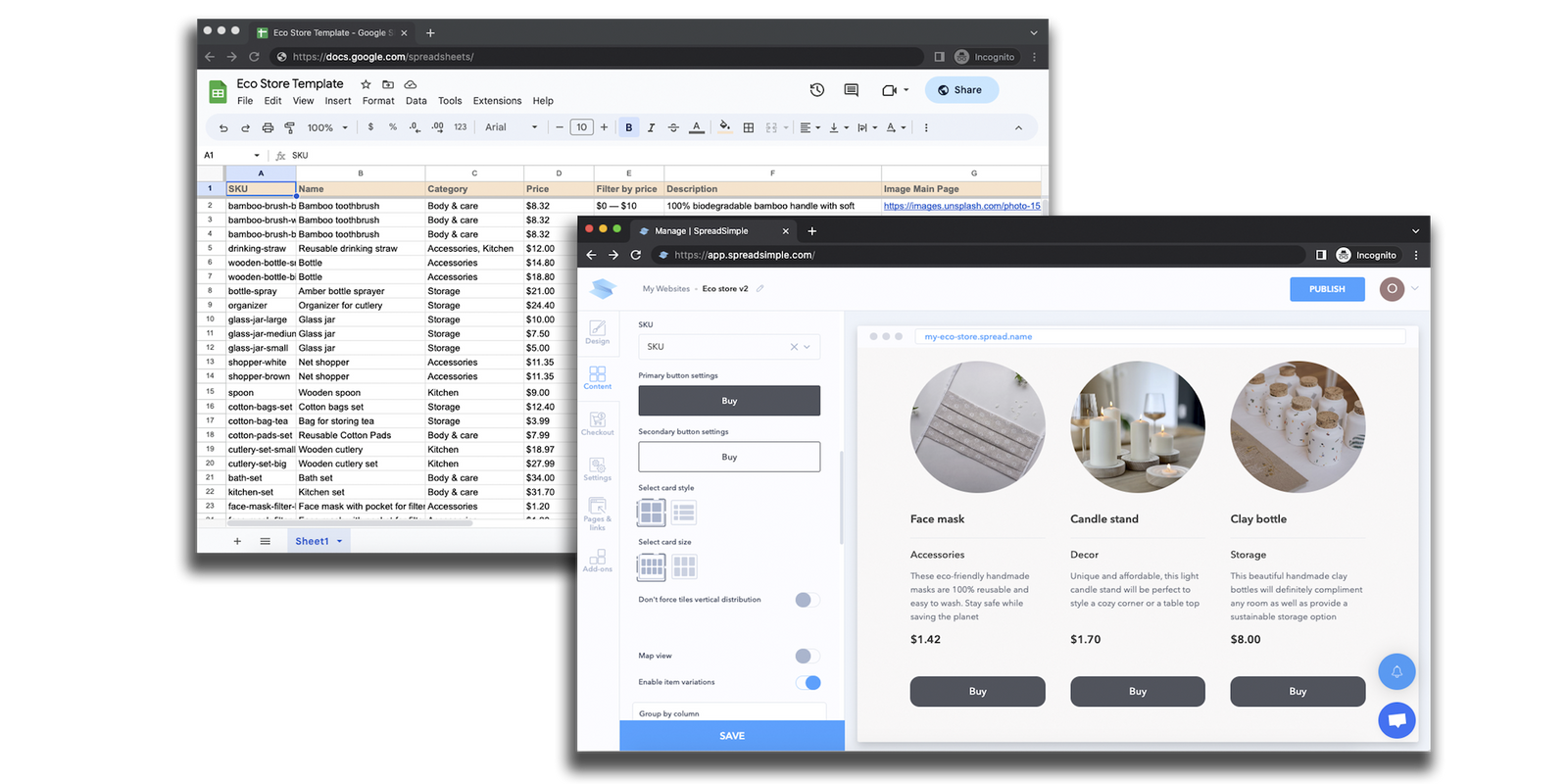Click the pencil icon beside Eco store v2
Viewport: 1568px width, 784px height.
(x=760, y=289)
